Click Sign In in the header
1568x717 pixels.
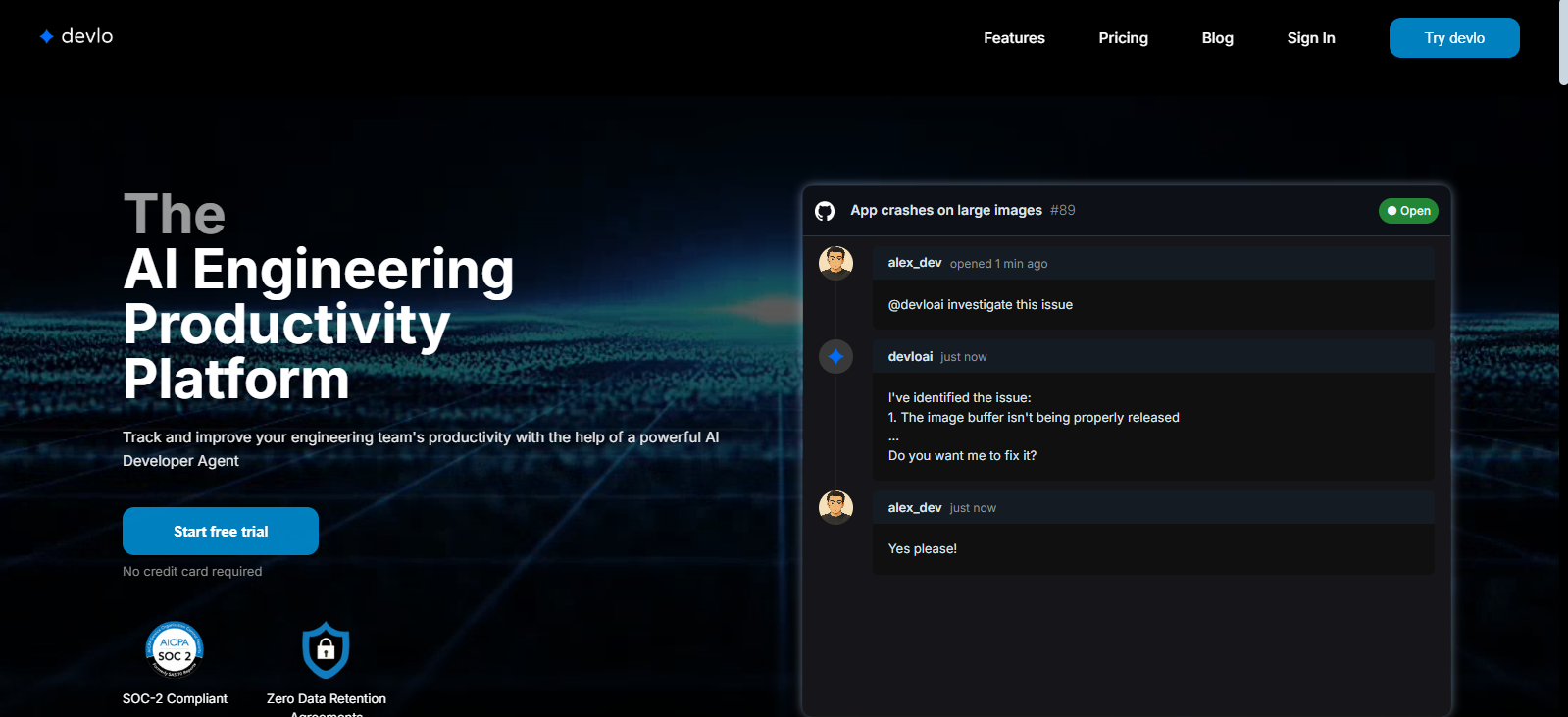point(1311,38)
